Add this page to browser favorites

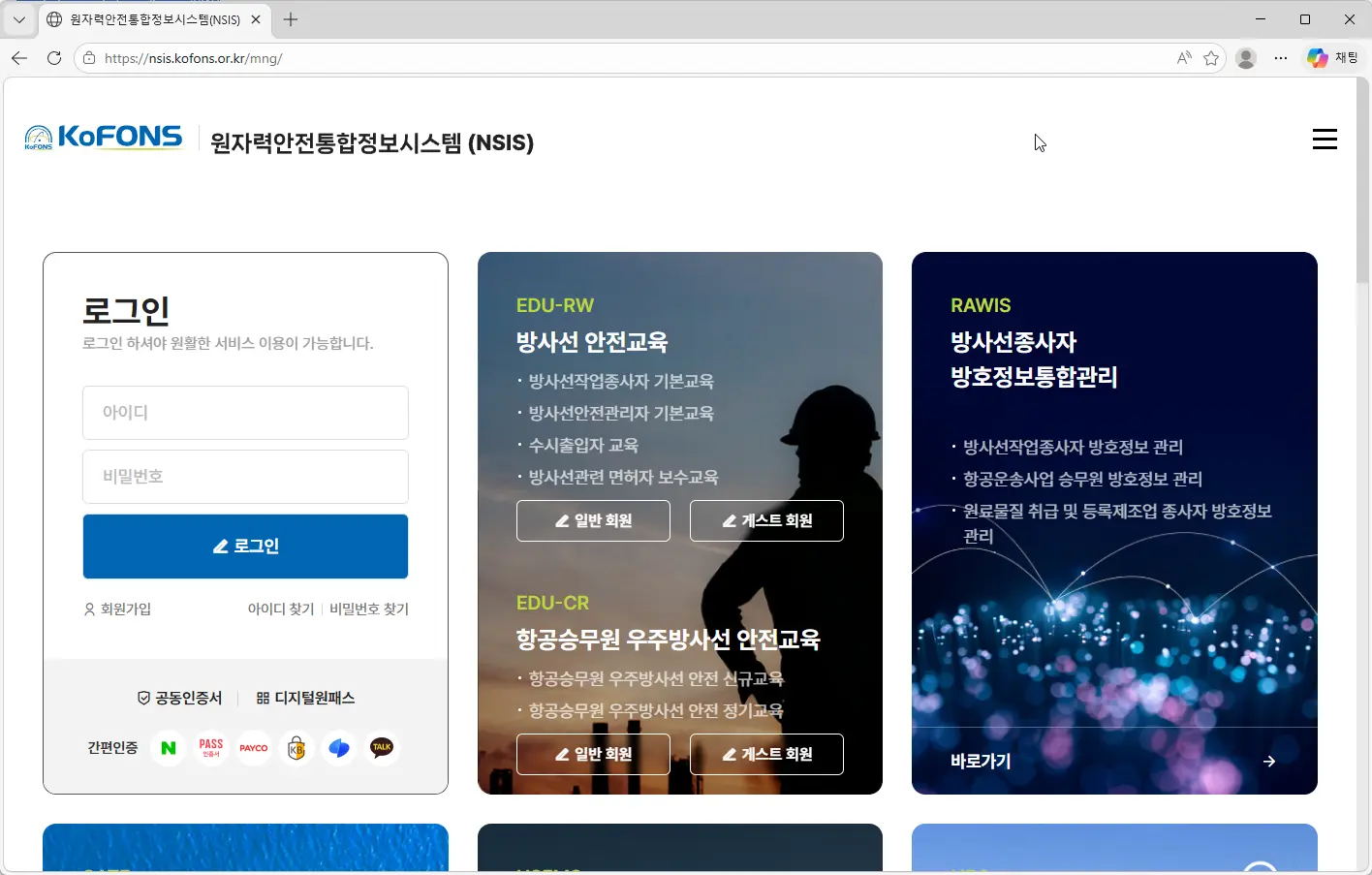(x=1211, y=57)
